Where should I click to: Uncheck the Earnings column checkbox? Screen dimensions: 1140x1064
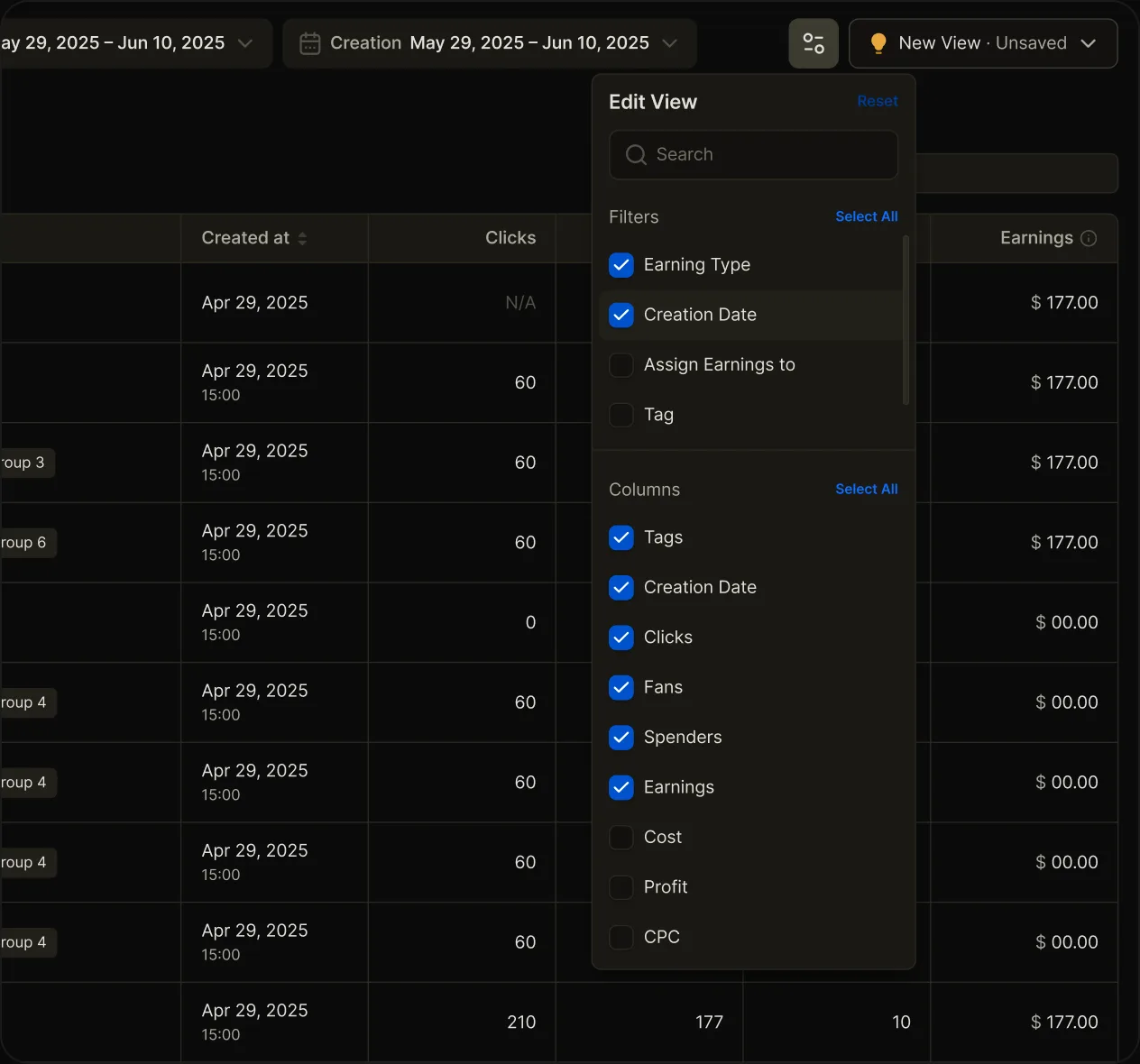621,787
